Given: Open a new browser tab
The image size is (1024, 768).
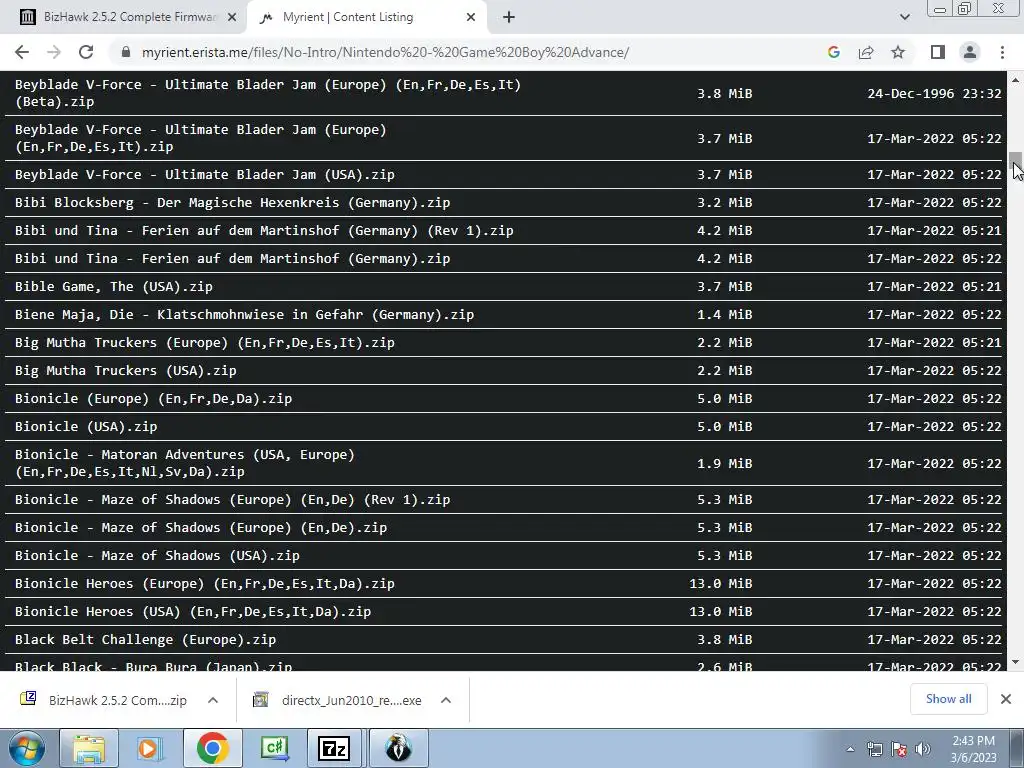Looking at the screenshot, I should coord(509,17).
